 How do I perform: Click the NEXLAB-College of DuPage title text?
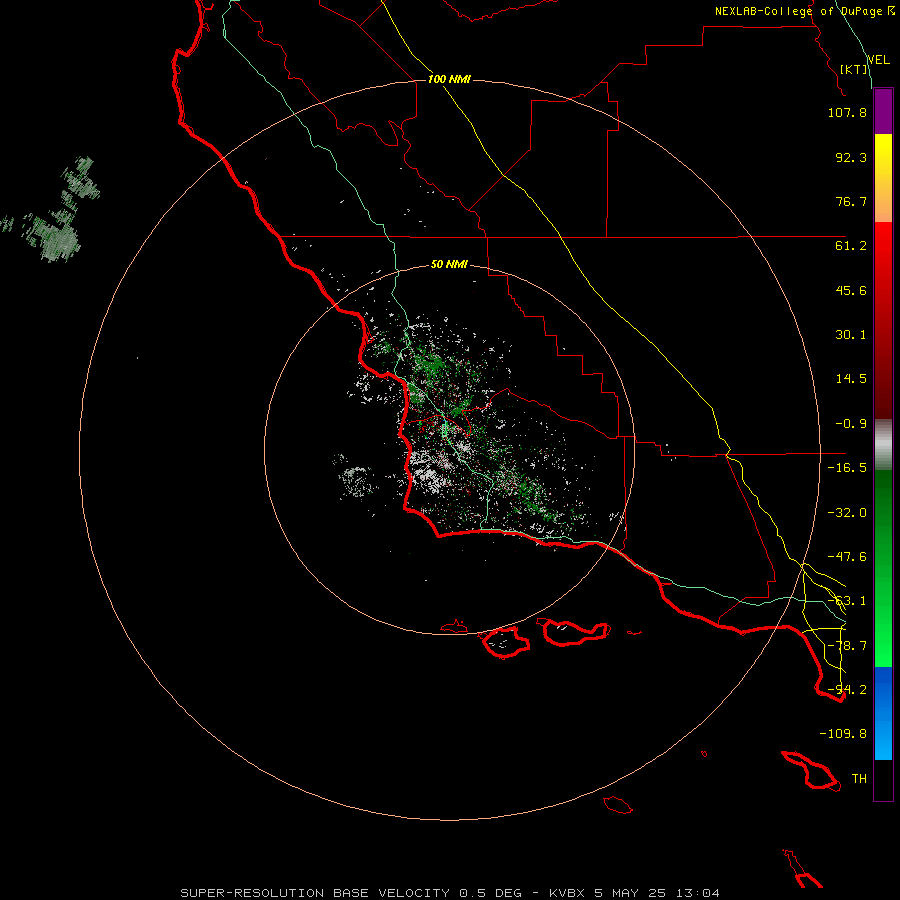click(x=799, y=11)
